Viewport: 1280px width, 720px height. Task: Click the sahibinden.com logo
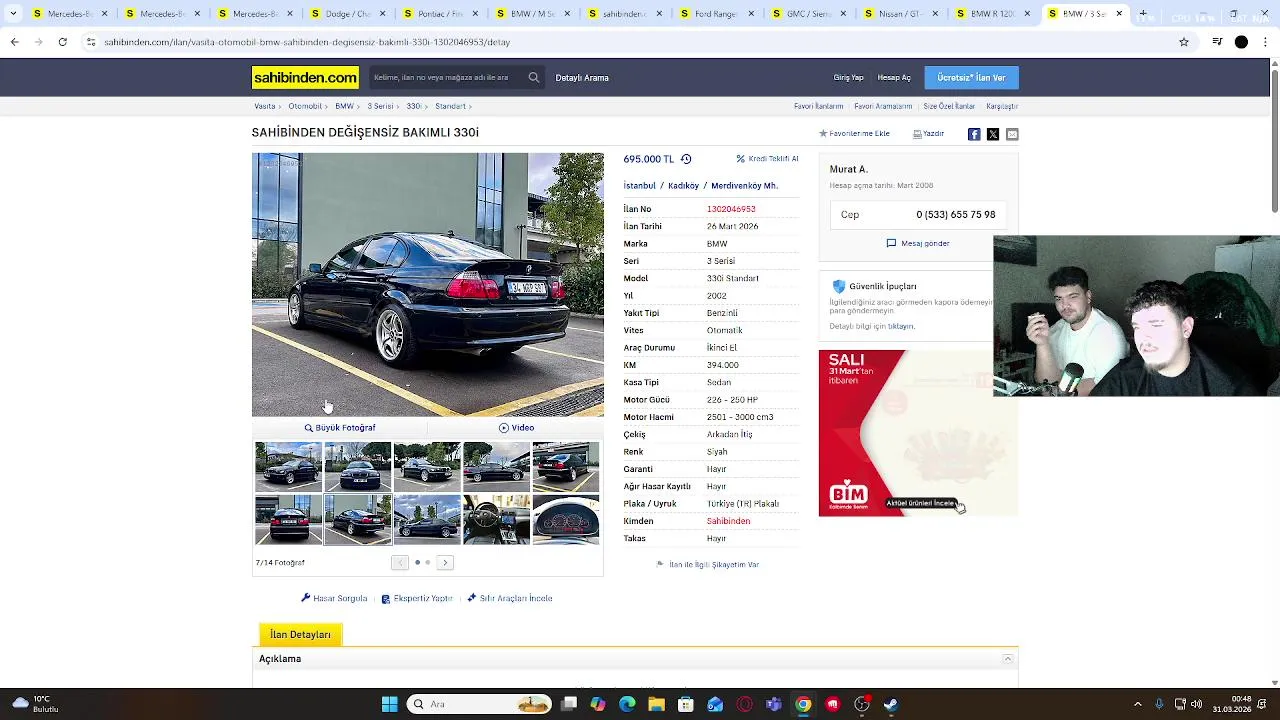pyautogui.click(x=305, y=77)
